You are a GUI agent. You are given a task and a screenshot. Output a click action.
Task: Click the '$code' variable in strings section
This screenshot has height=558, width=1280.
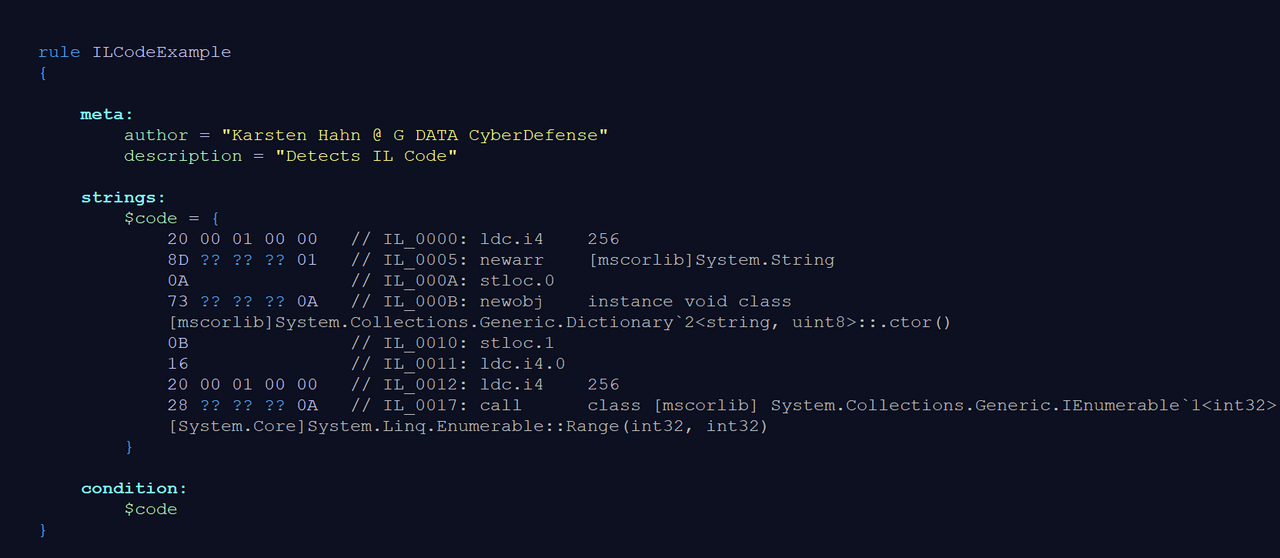pos(150,218)
